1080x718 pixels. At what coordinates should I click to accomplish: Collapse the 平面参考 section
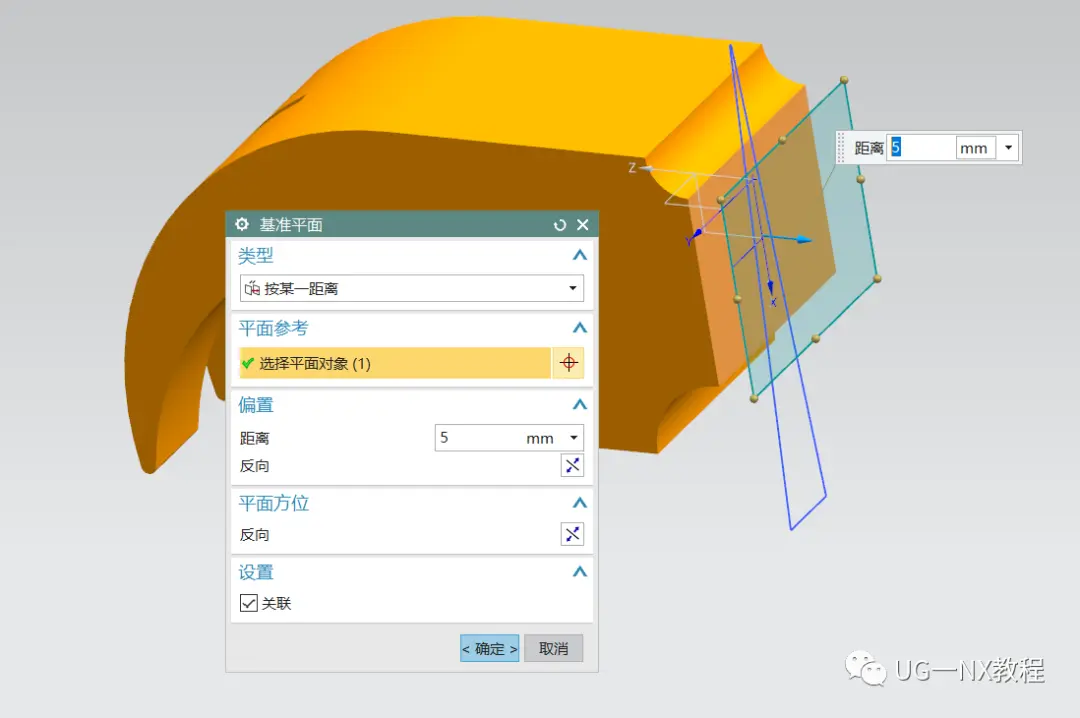[x=580, y=328]
